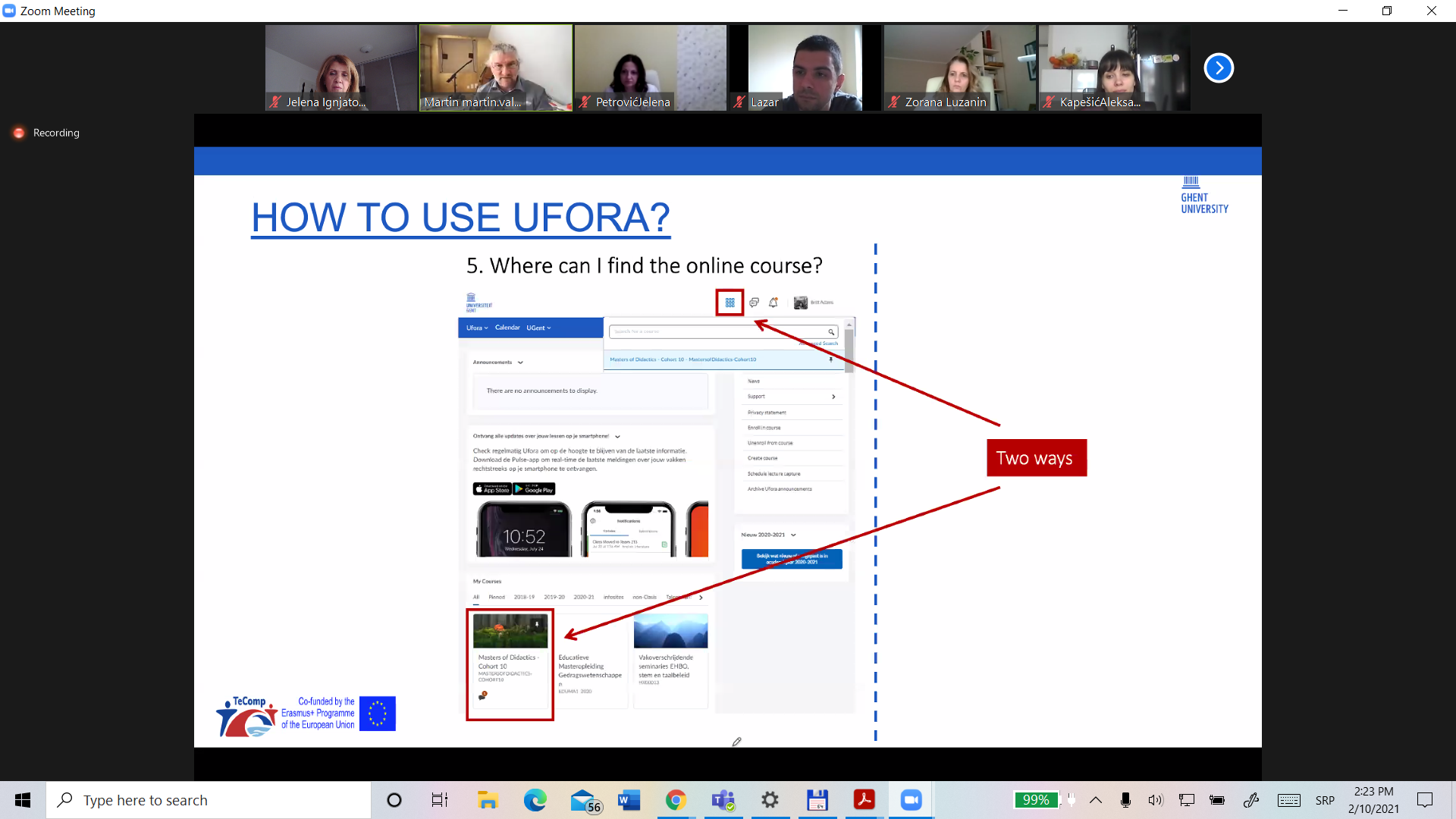The image size is (1456, 819).
Task: Select Zorana Luzanin participant video thumbnail
Action: [960, 67]
